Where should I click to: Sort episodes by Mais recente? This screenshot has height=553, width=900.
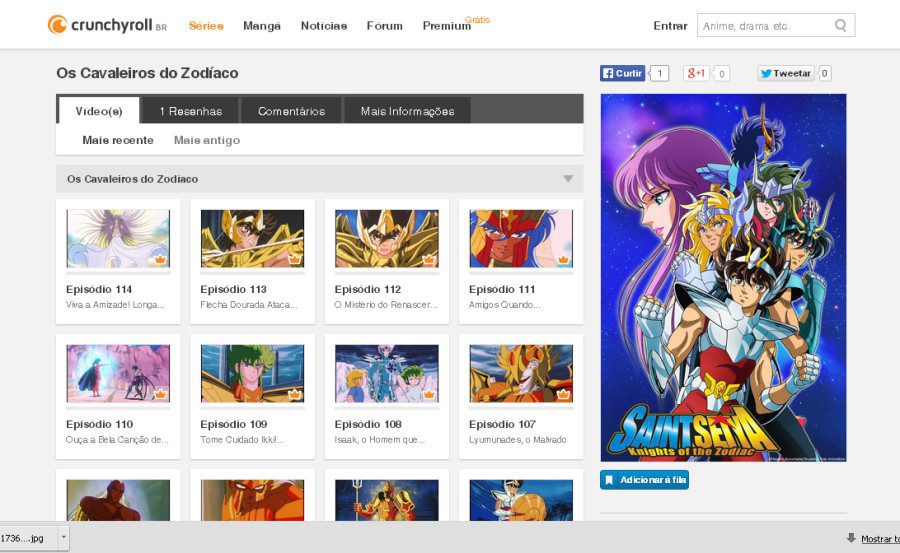pos(118,140)
